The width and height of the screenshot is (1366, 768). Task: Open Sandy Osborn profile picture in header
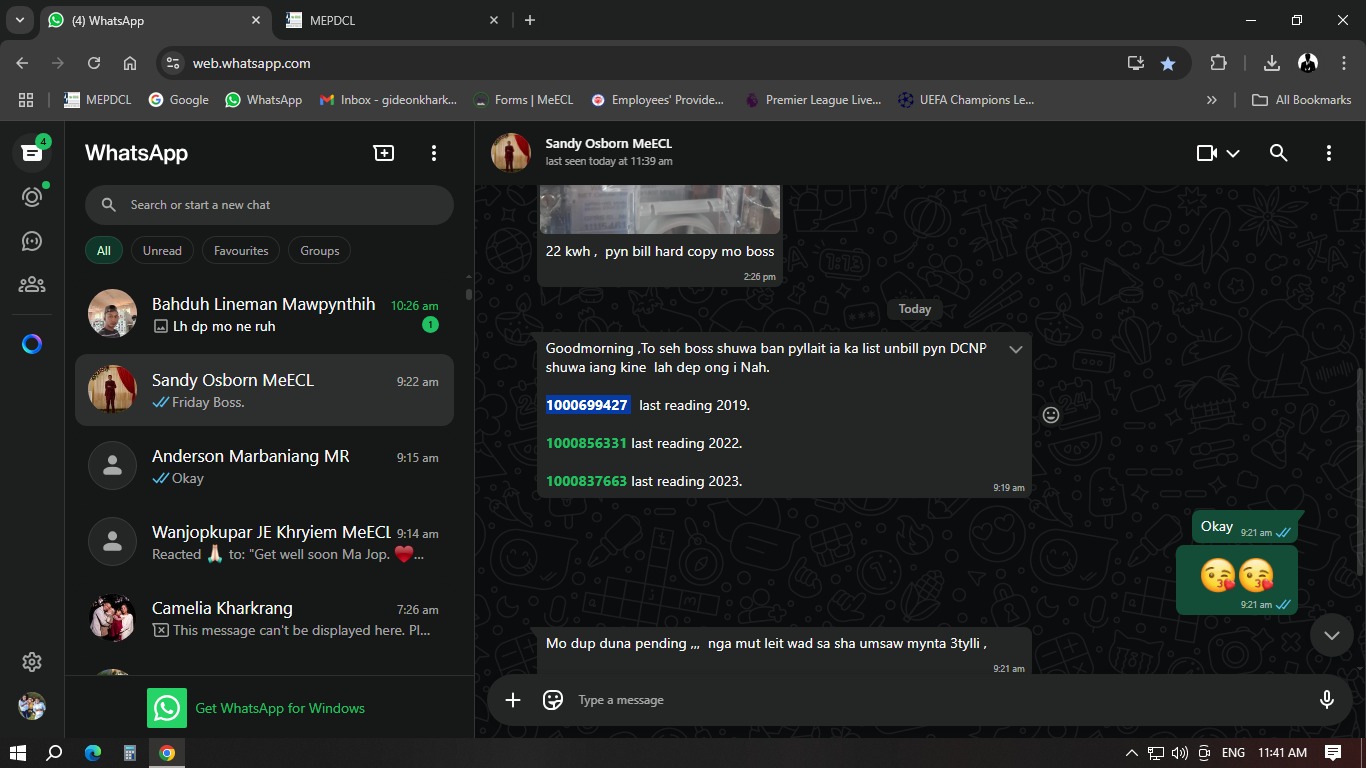511,153
